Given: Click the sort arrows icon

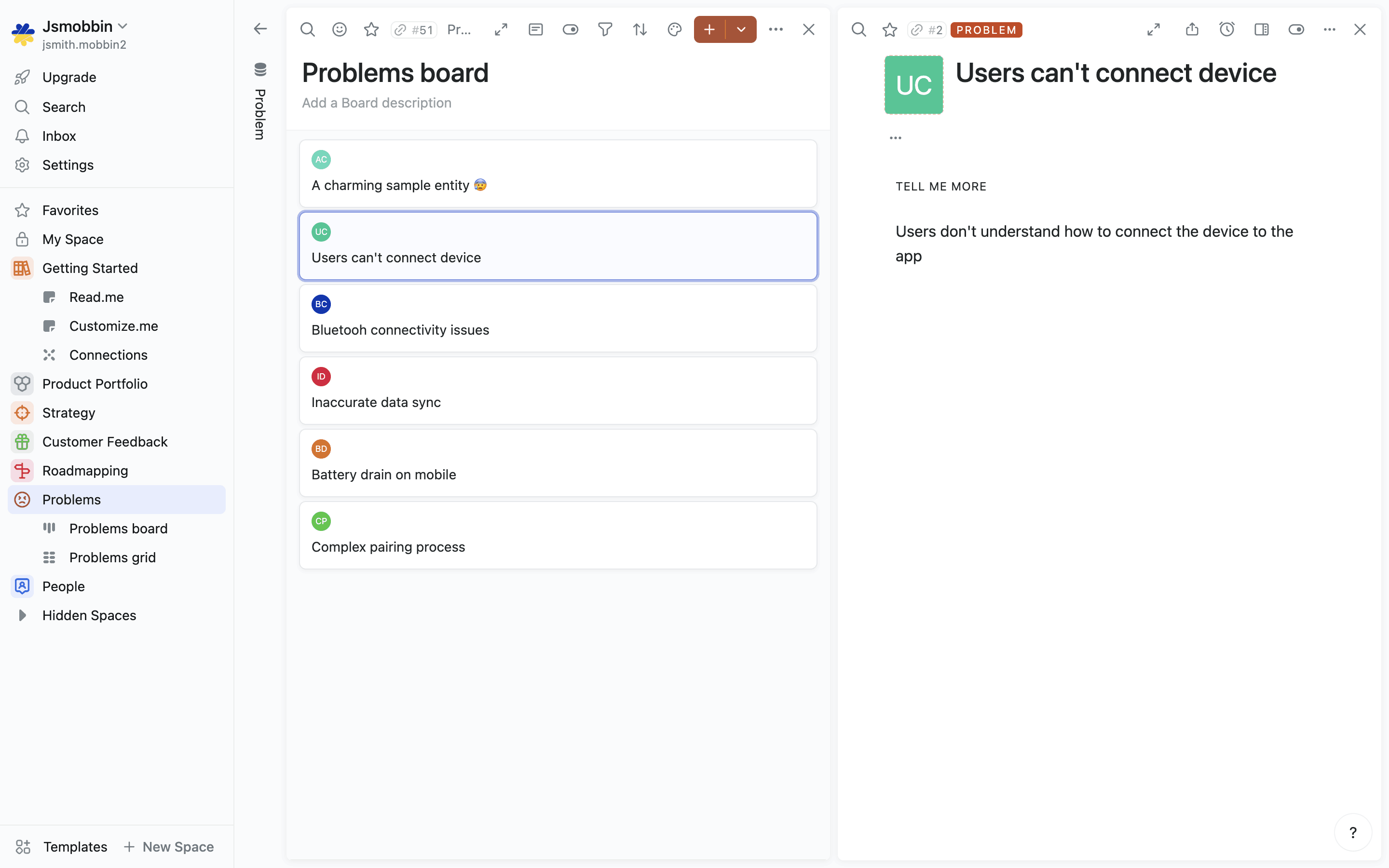Looking at the screenshot, I should coord(640,29).
